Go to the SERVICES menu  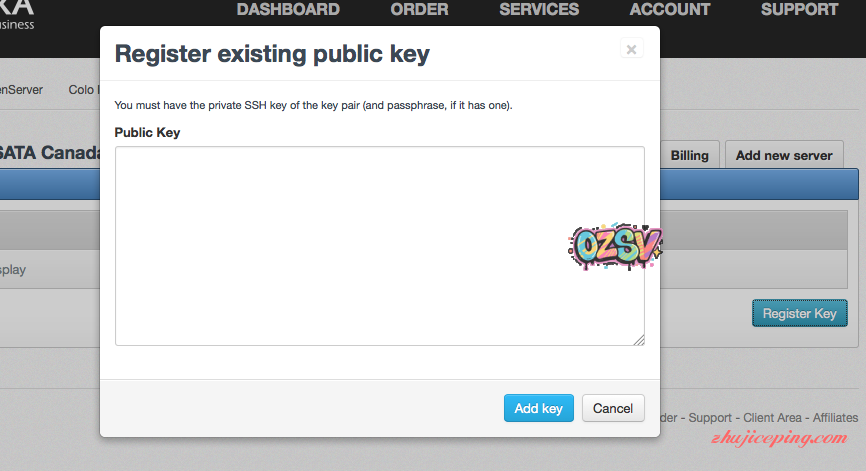coord(539,10)
